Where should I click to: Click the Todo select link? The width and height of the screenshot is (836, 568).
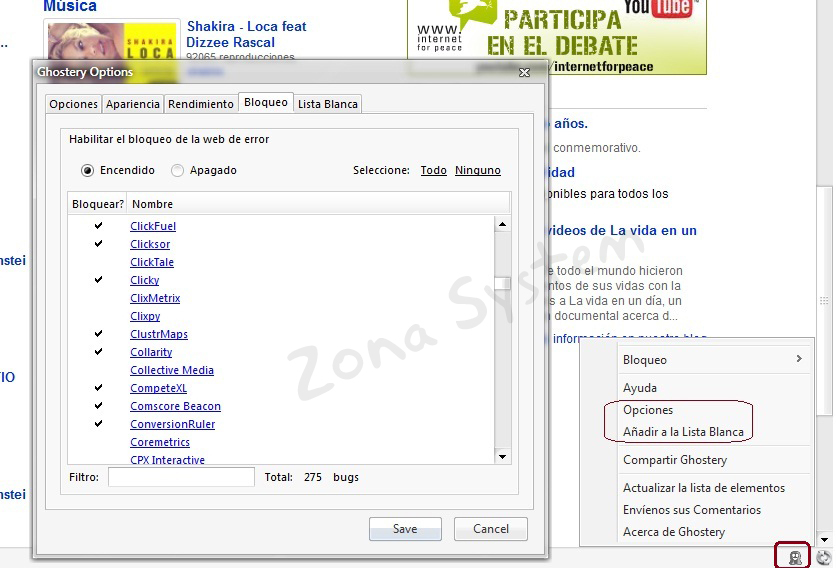point(433,170)
